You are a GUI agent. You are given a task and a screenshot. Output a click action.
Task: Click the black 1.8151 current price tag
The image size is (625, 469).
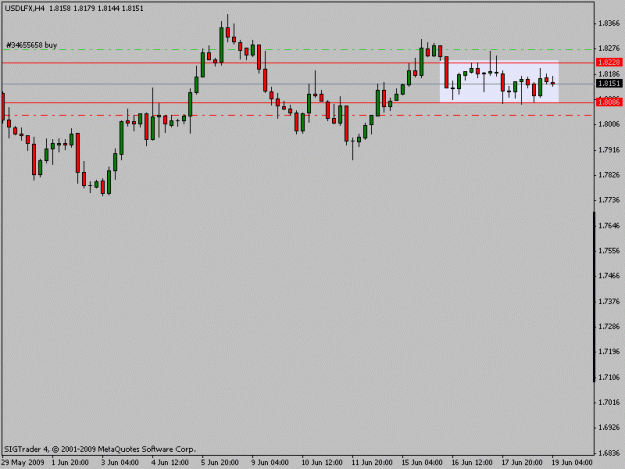[x=609, y=83]
